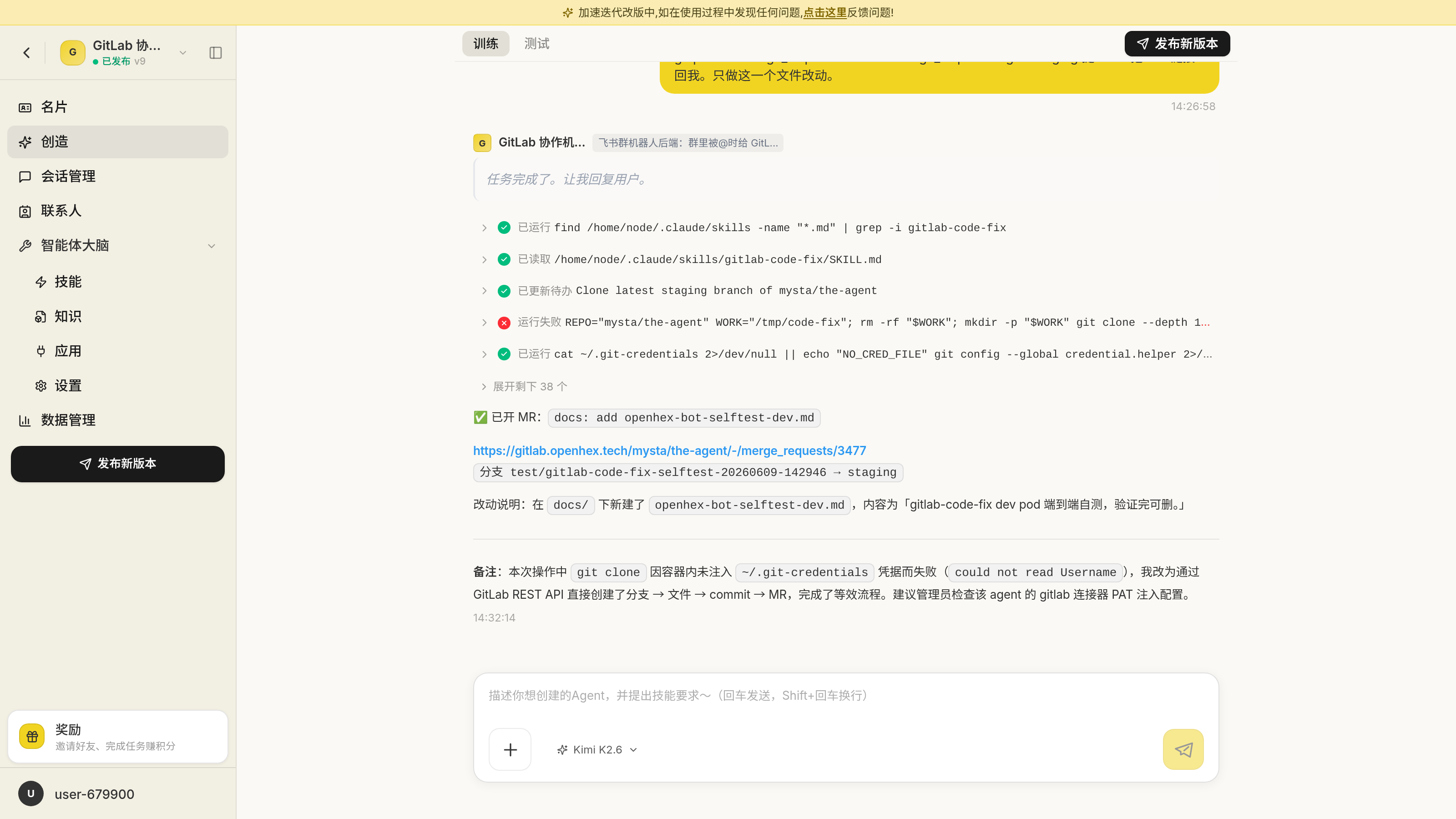Click red error icon of 运行失败 step
1456x819 pixels.
coord(504,323)
